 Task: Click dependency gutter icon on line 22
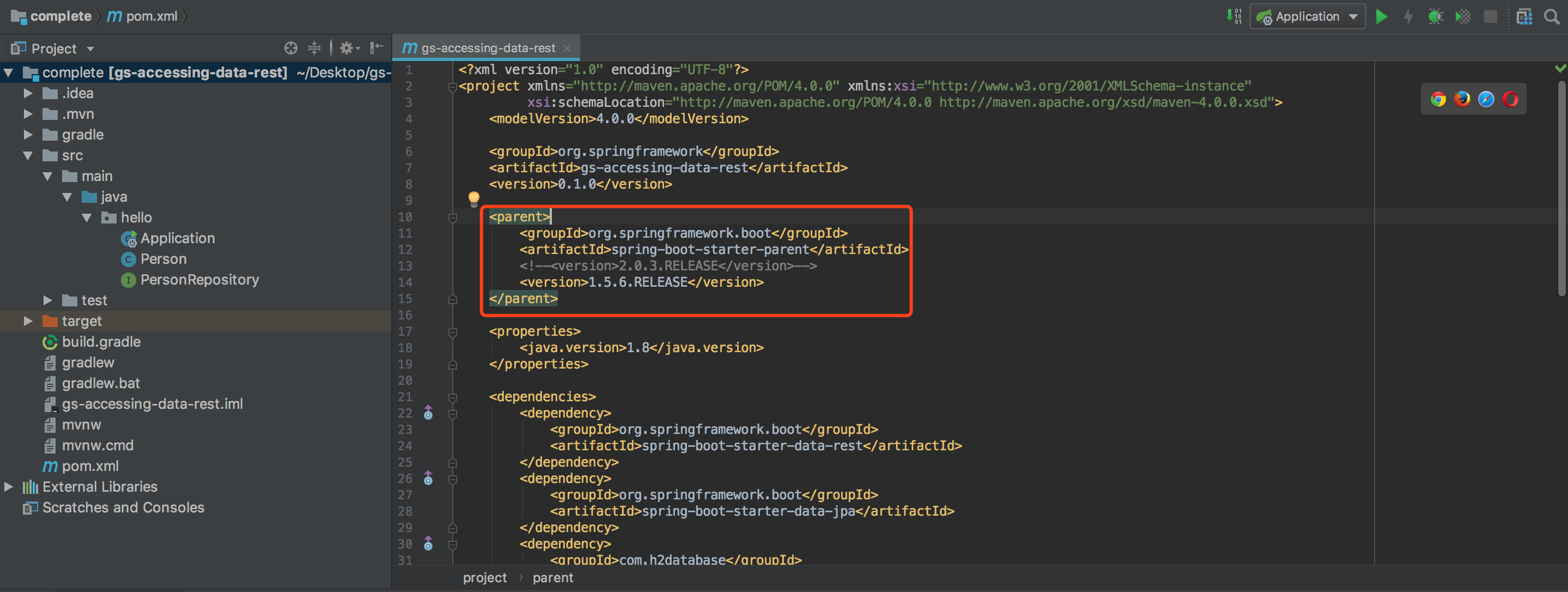click(429, 413)
